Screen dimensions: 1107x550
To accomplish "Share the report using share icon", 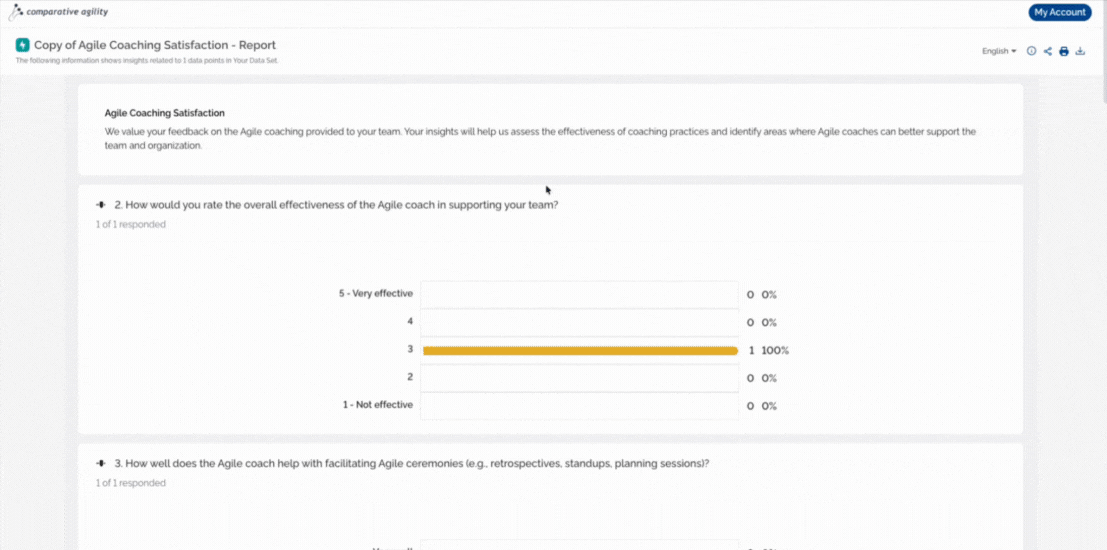I will pyautogui.click(x=1048, y=51).
